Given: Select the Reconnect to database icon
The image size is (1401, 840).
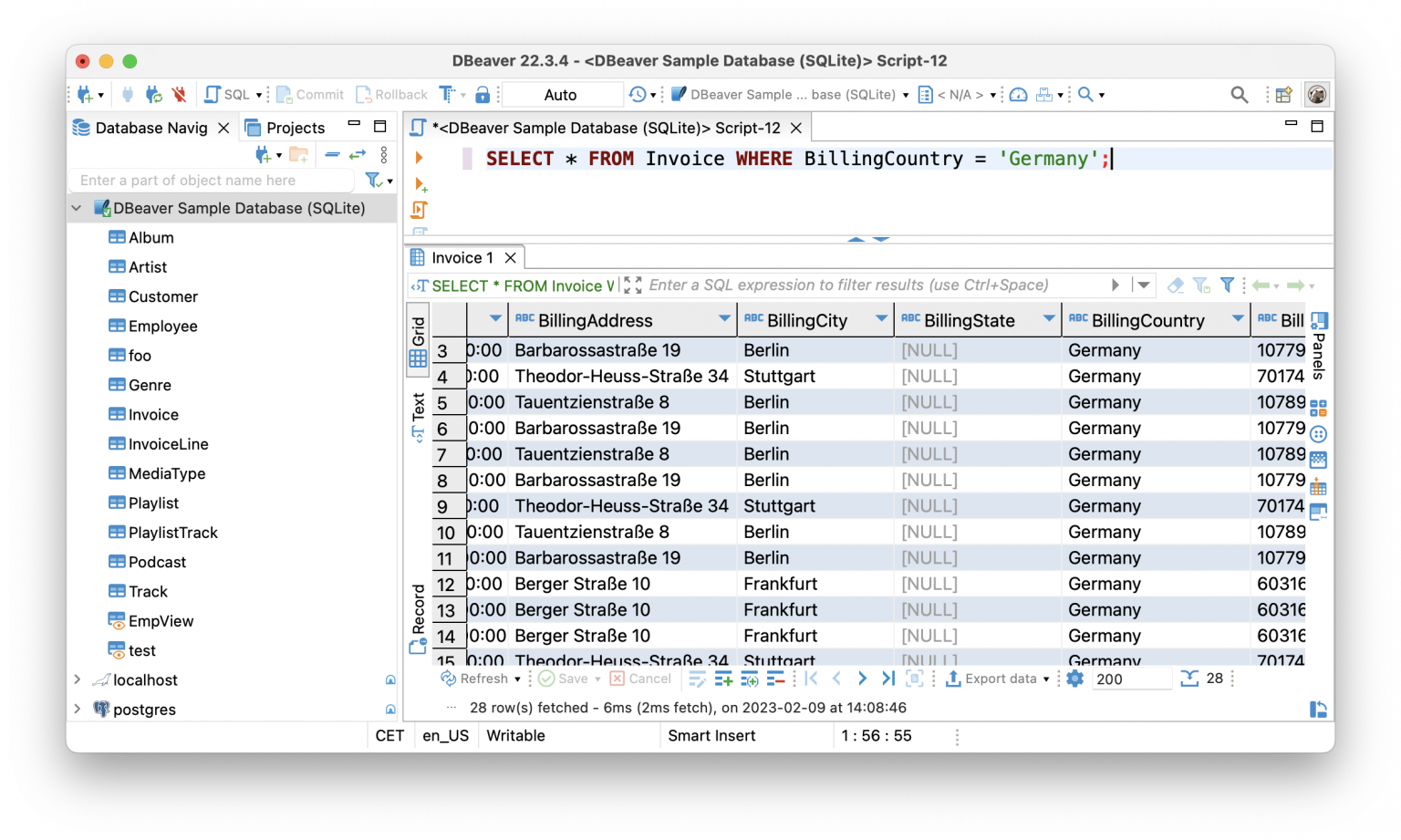Looking at the screenshot, I should tap(153, 94).
